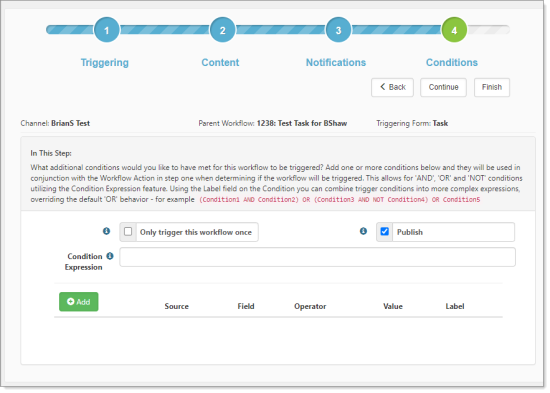Click the Source column header
Image resolution: width=550 pixels, height=393 pixels.
176,306
